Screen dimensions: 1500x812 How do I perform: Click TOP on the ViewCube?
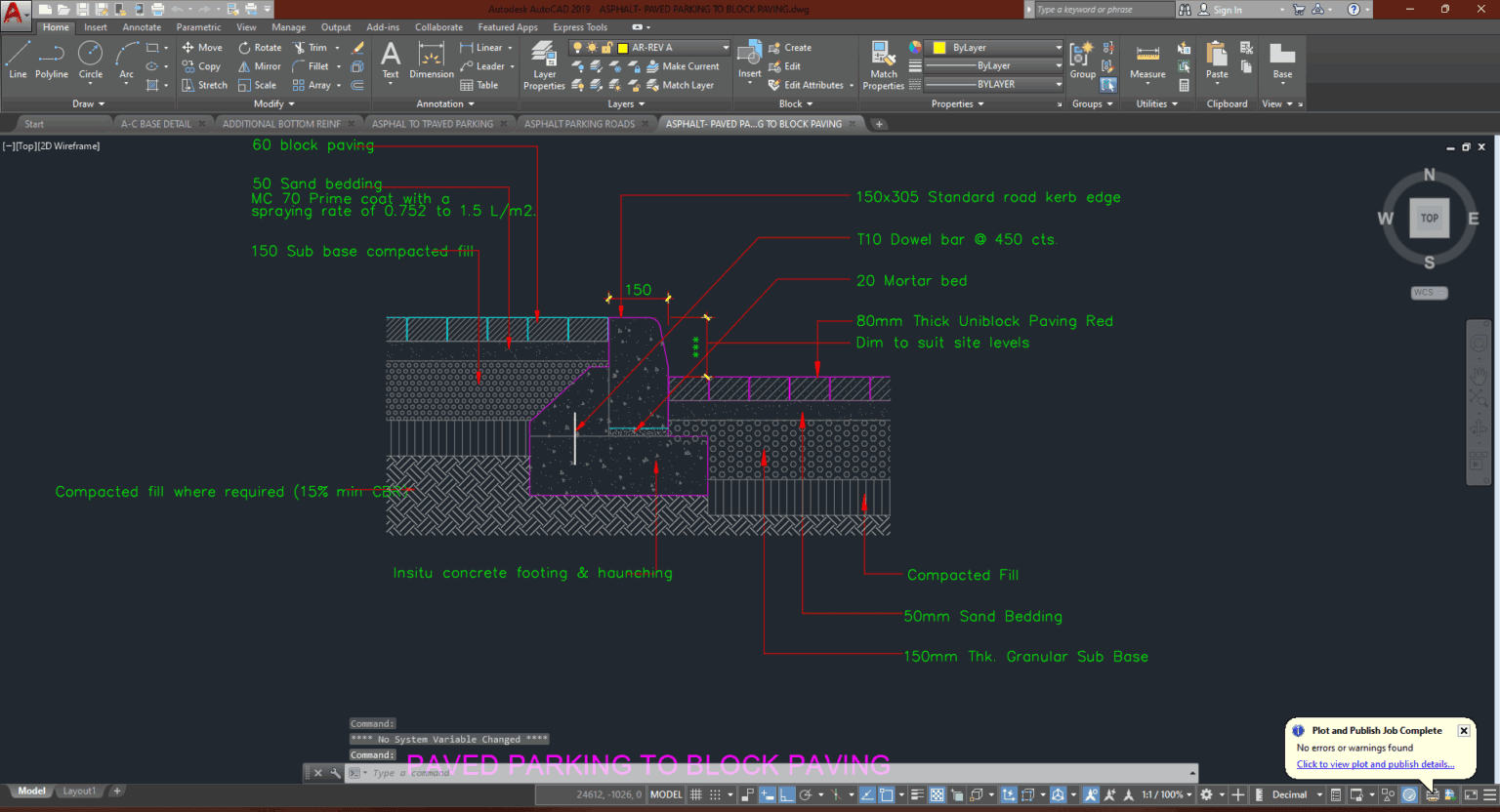pos(1429,218)
